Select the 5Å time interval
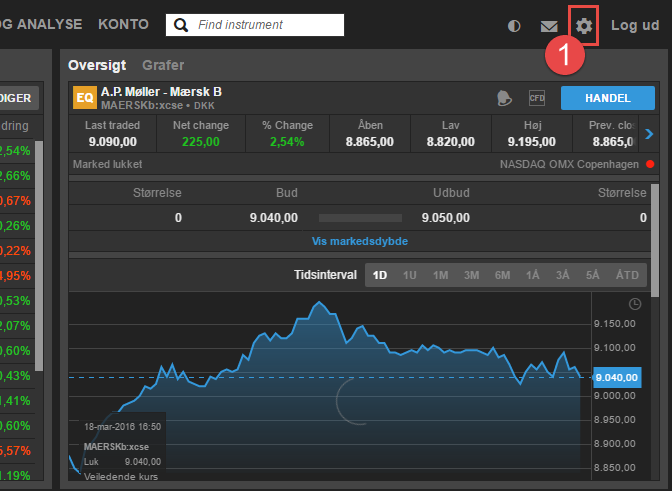672x491 pixels. click(x=593, y=275)
